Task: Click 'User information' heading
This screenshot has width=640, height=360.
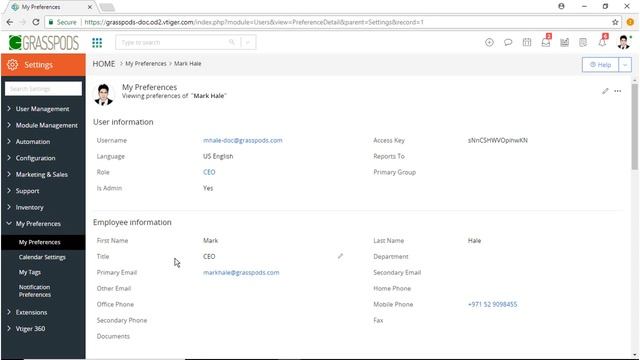Action: [x=123, y=122]
